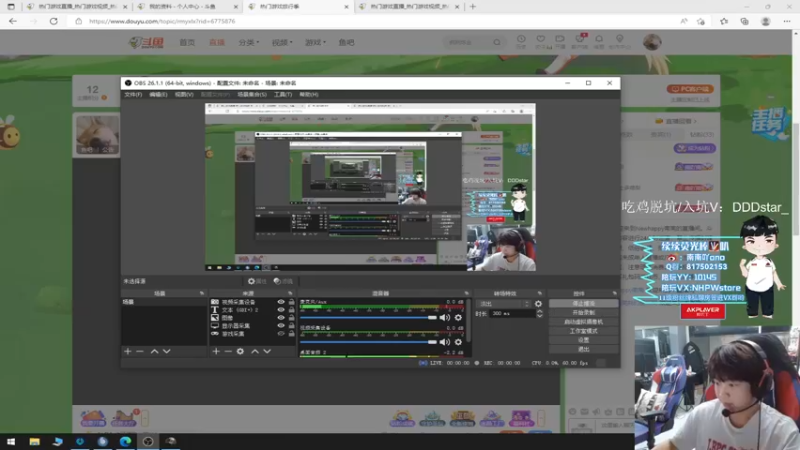This screenshot has width=800, height=450.
Task: Adjust the first mixer channel volume slider
Action: click(368, 317)
